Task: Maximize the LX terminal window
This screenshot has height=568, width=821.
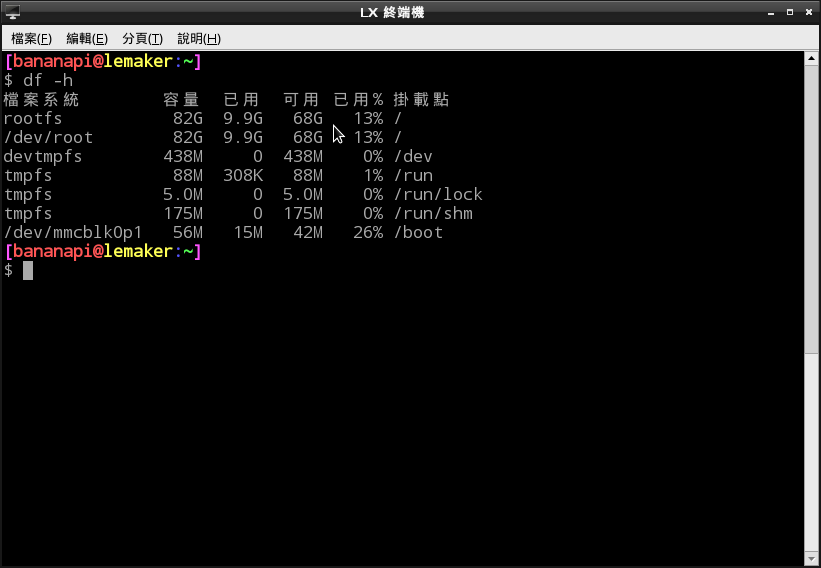Action: click(790, 12)
